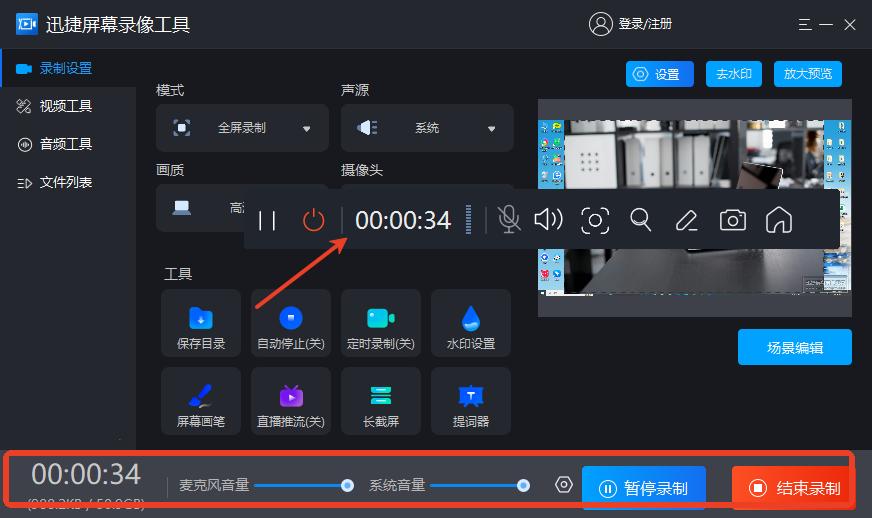Click the bottom bar recording timer
Screen dimensions: 872x518
(86, 475)
